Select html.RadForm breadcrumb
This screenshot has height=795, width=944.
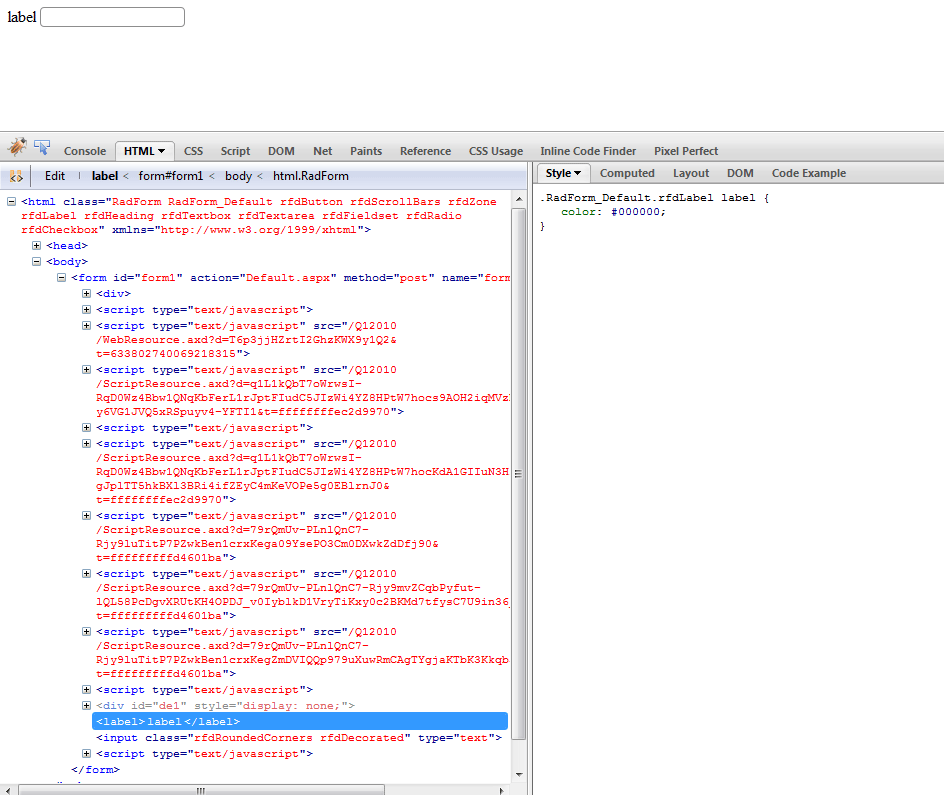pos(311,176)
